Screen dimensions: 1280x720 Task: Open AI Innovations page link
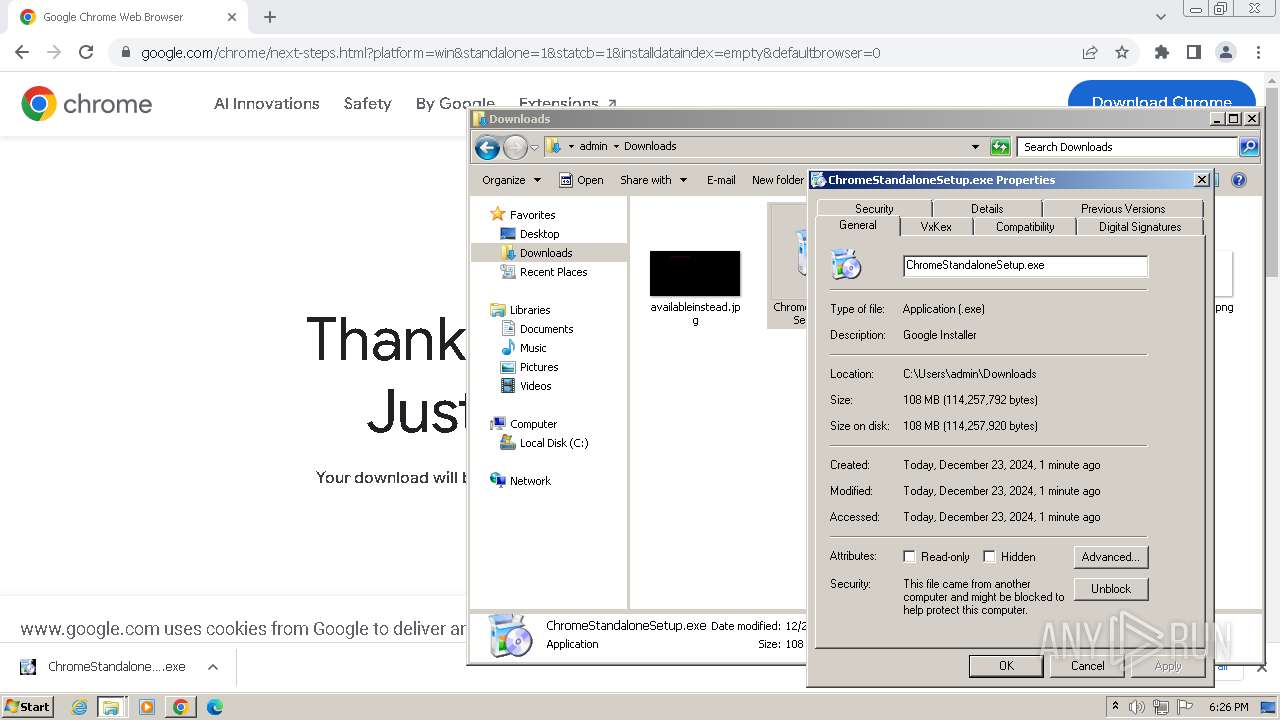click(267, 103)
